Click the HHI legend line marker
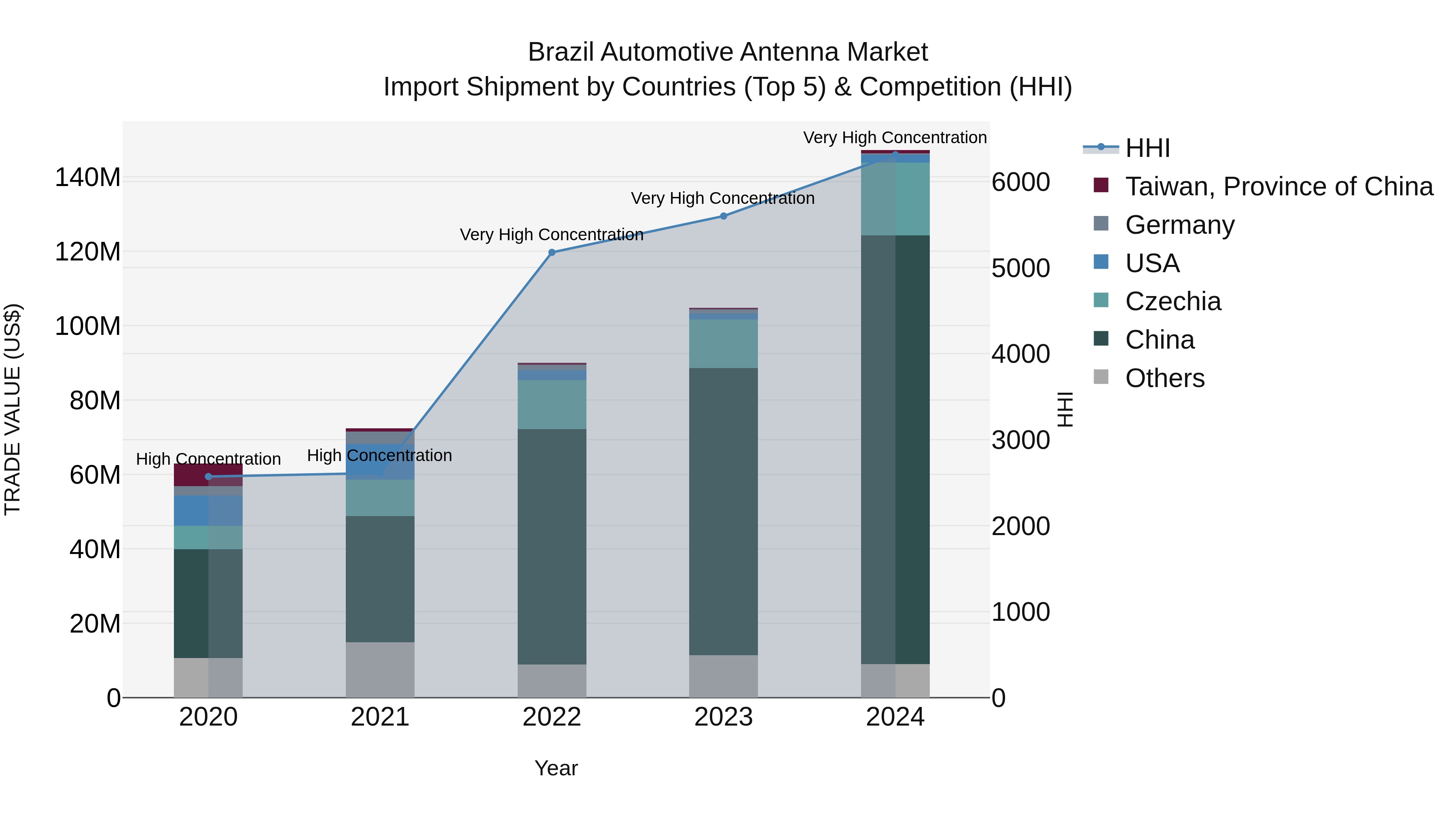Image resolution: width=1456 pixels, height=819 pixels. click(1100, 148)
